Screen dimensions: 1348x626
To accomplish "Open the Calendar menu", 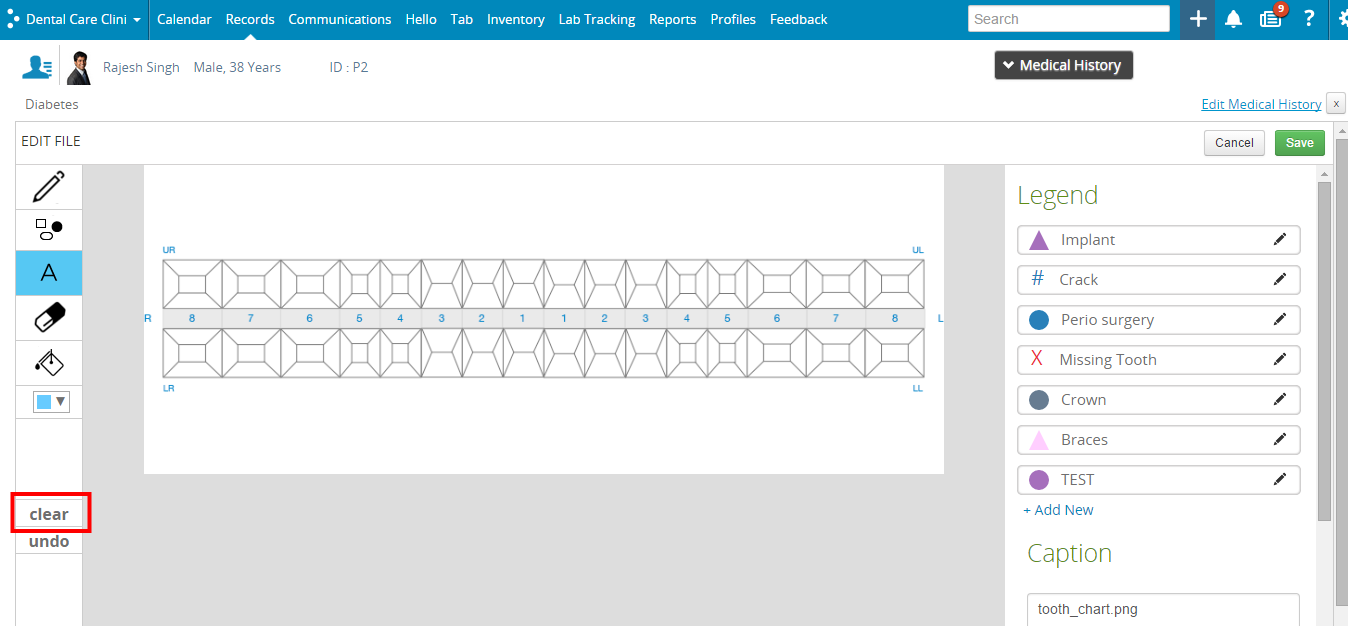I will 184,19.
